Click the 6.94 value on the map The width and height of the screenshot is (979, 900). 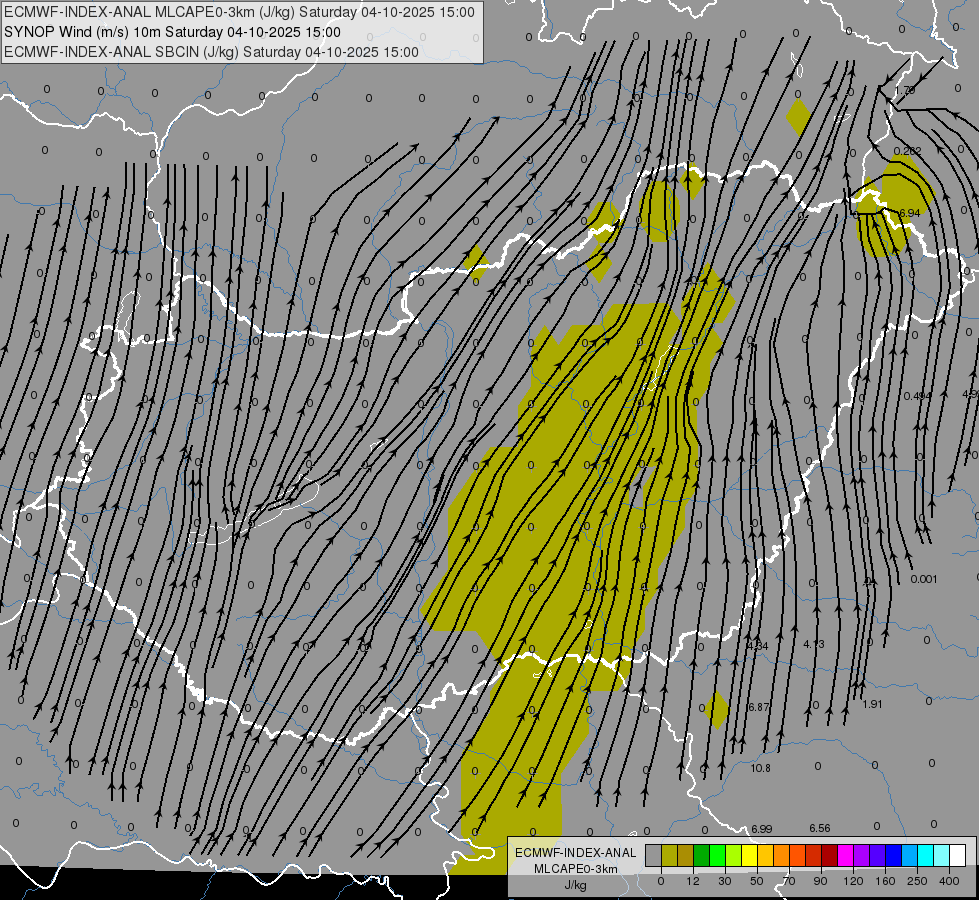(x=909, y=214)
